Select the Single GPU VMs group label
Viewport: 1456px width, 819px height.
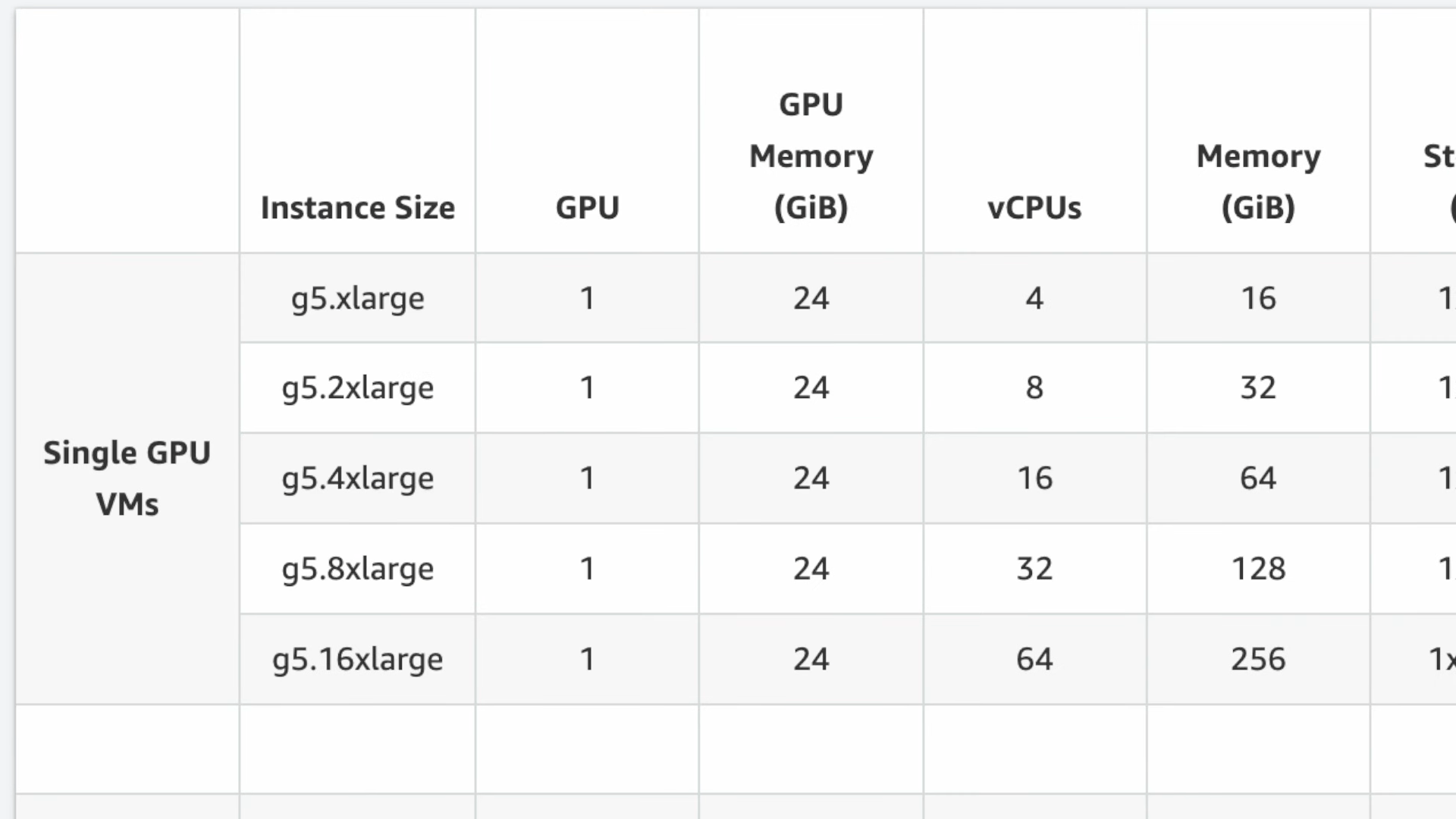pos(127,479)
